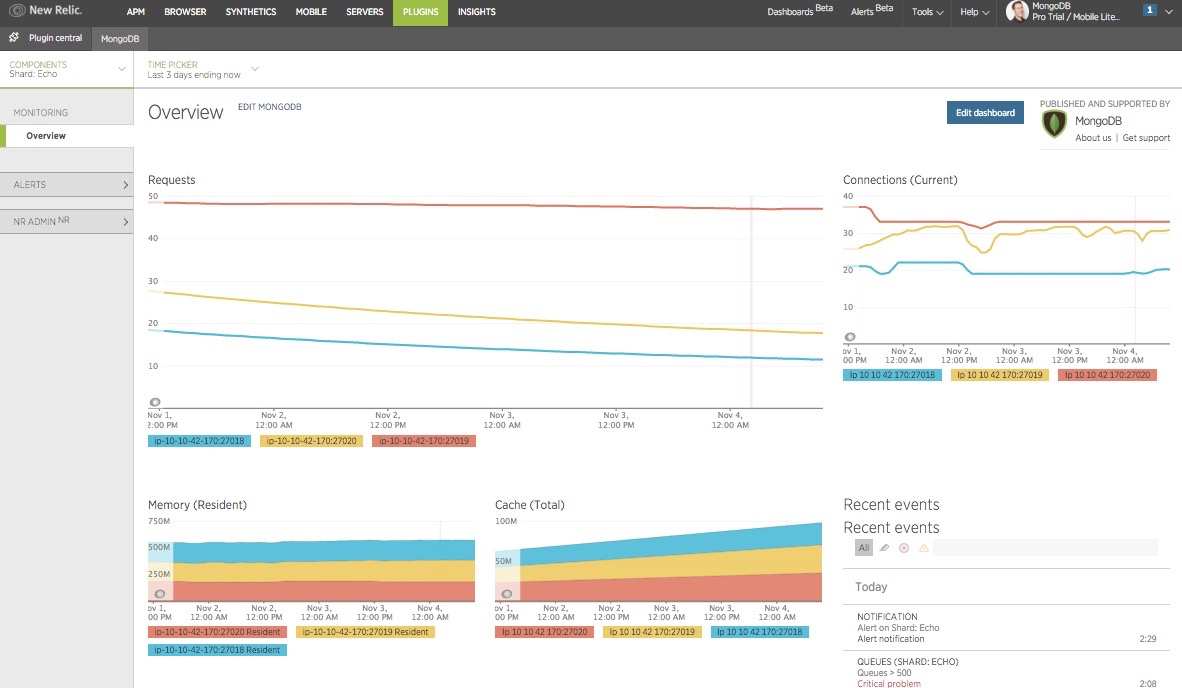This screenshot has height=688, width=1182.
Task: Open the Get support link
Action: click(1146, 138)
